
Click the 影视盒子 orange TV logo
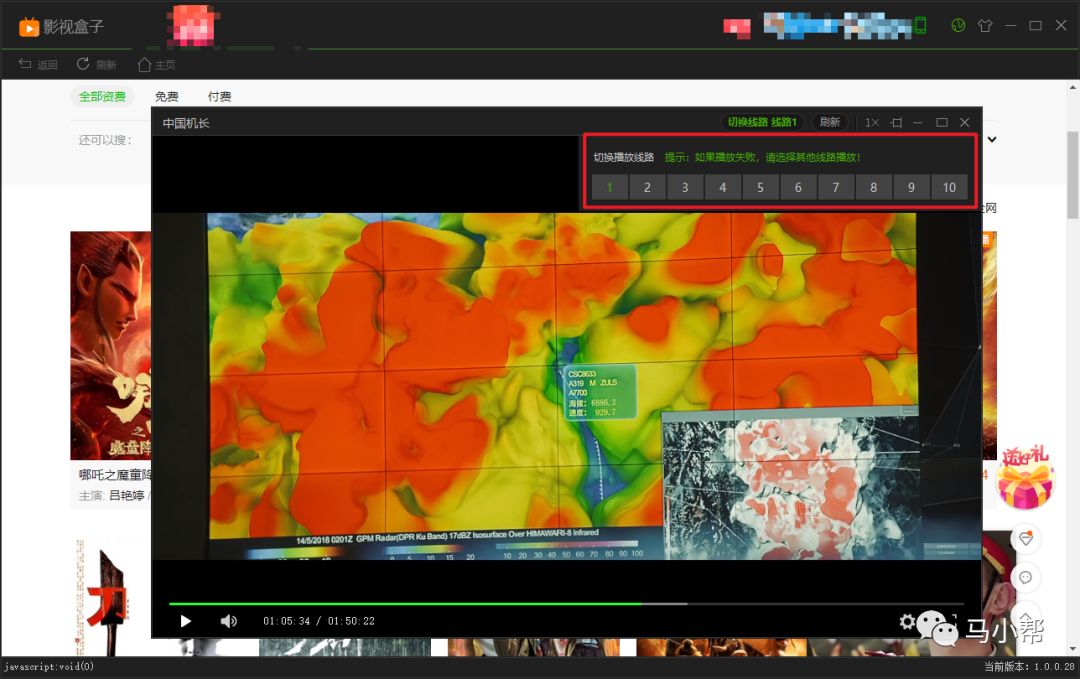29,27
